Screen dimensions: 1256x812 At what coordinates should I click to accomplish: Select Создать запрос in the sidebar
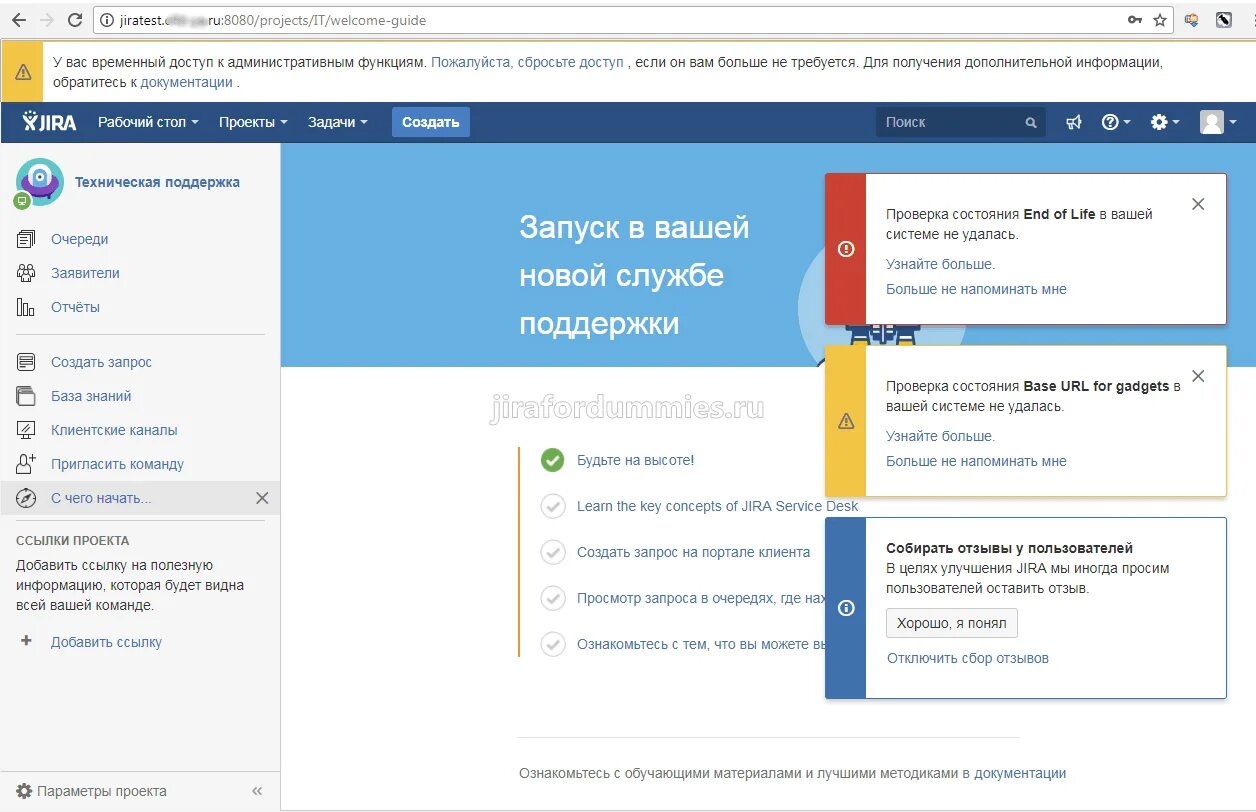[101, 362]
